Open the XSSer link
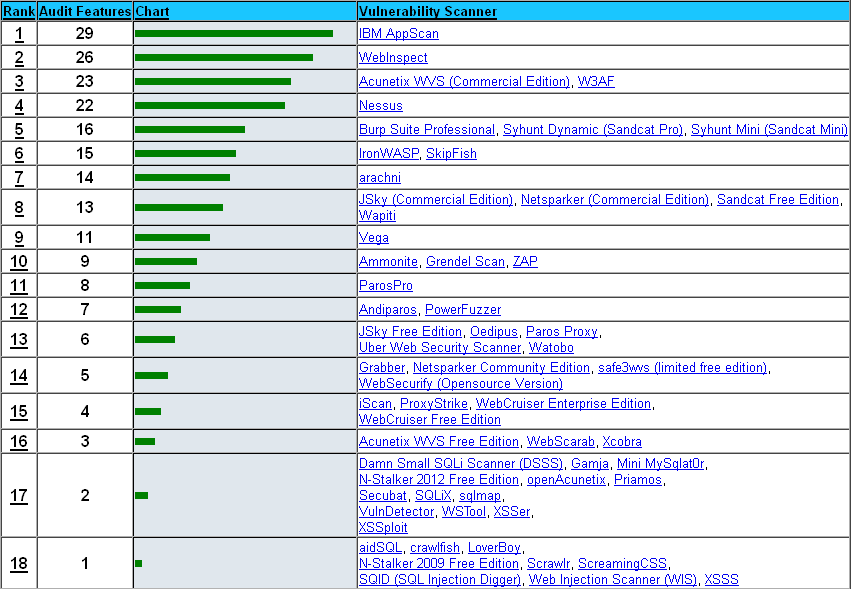Screen dimensions: 851x589 coord(512,512)
